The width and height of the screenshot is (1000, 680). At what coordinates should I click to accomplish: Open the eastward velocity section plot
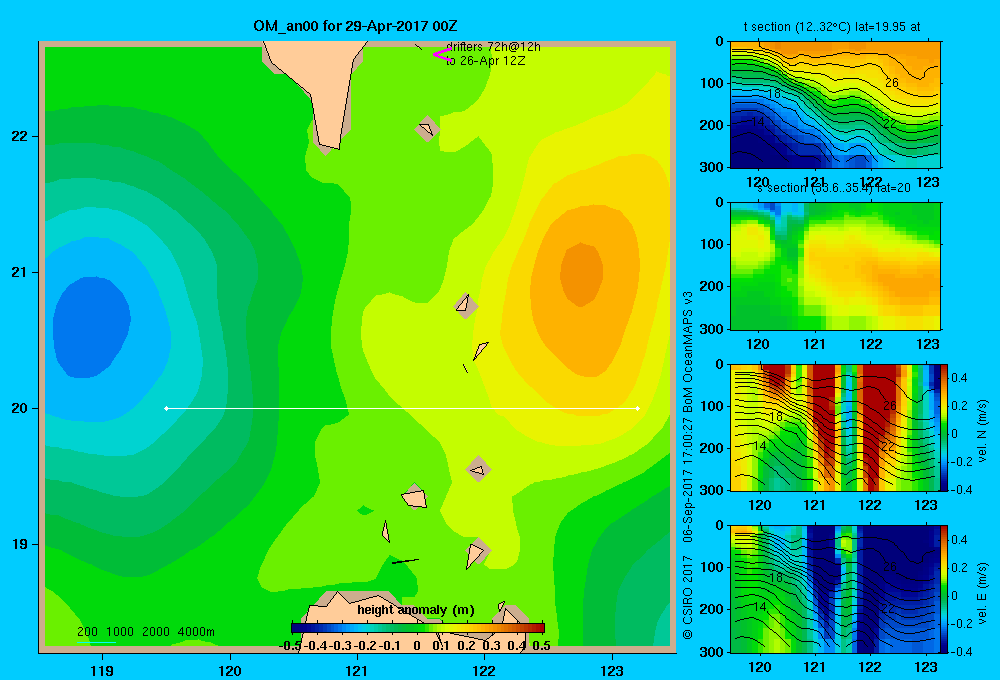[835, 589]
